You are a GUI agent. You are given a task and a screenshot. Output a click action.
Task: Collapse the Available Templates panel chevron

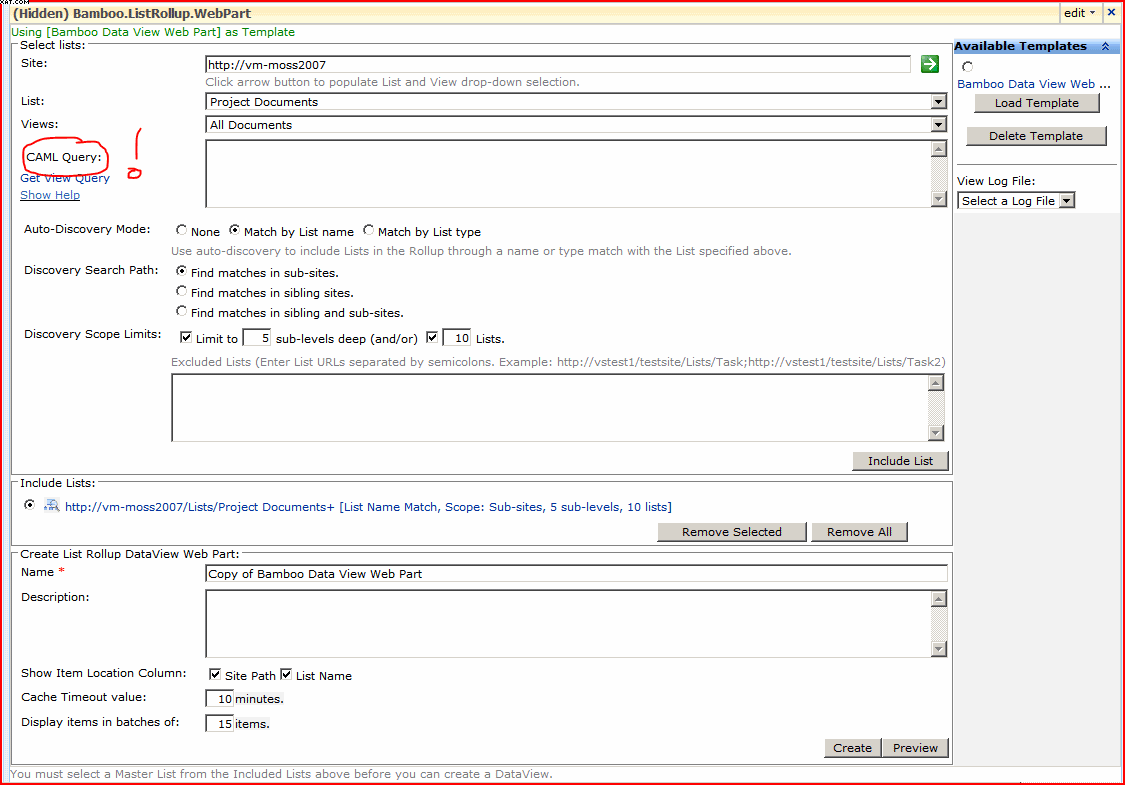coord(1105,47)
